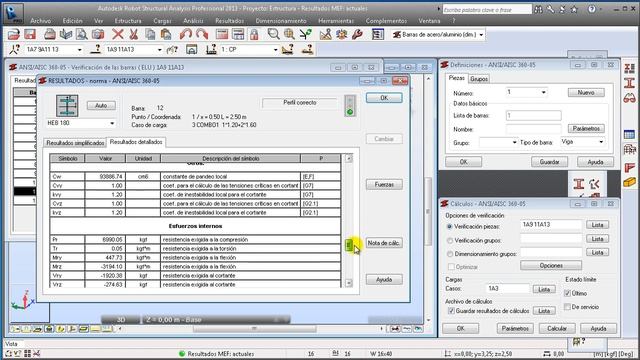
Task: Select Verificación grupos radio option
Action: 449,240
